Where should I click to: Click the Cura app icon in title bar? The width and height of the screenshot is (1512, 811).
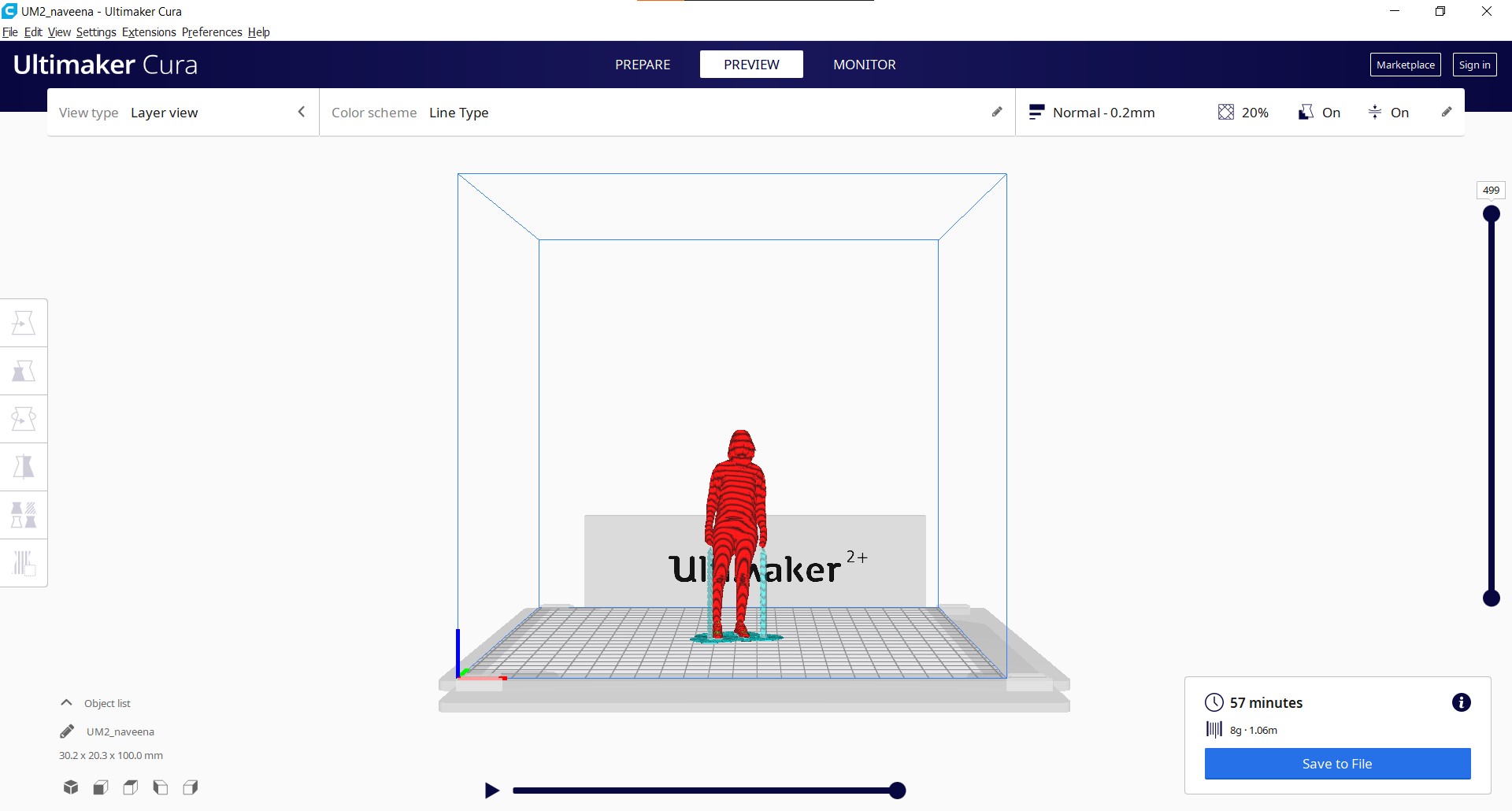pos(9,11)
